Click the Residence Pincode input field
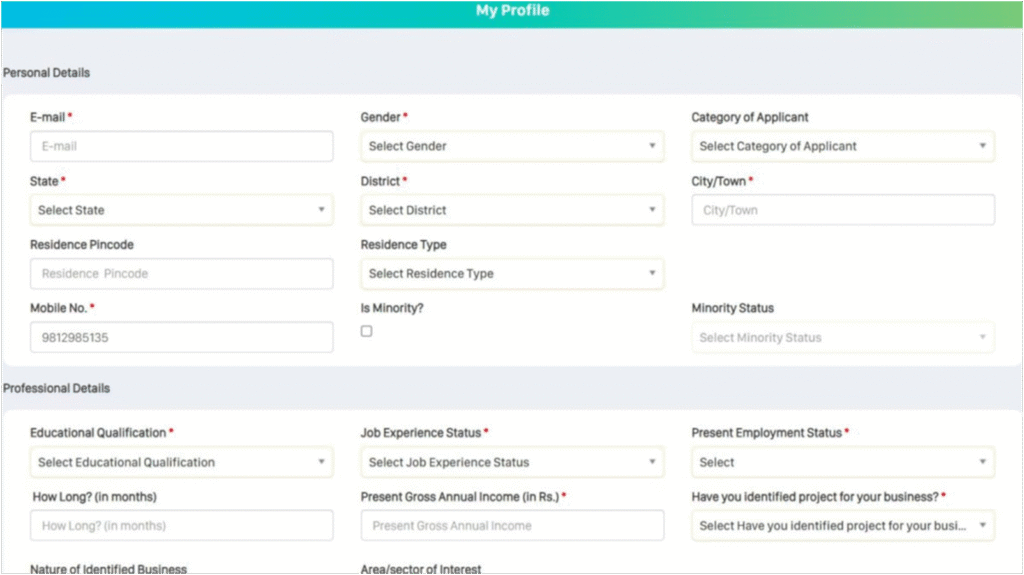 click(x=181, y=273)
